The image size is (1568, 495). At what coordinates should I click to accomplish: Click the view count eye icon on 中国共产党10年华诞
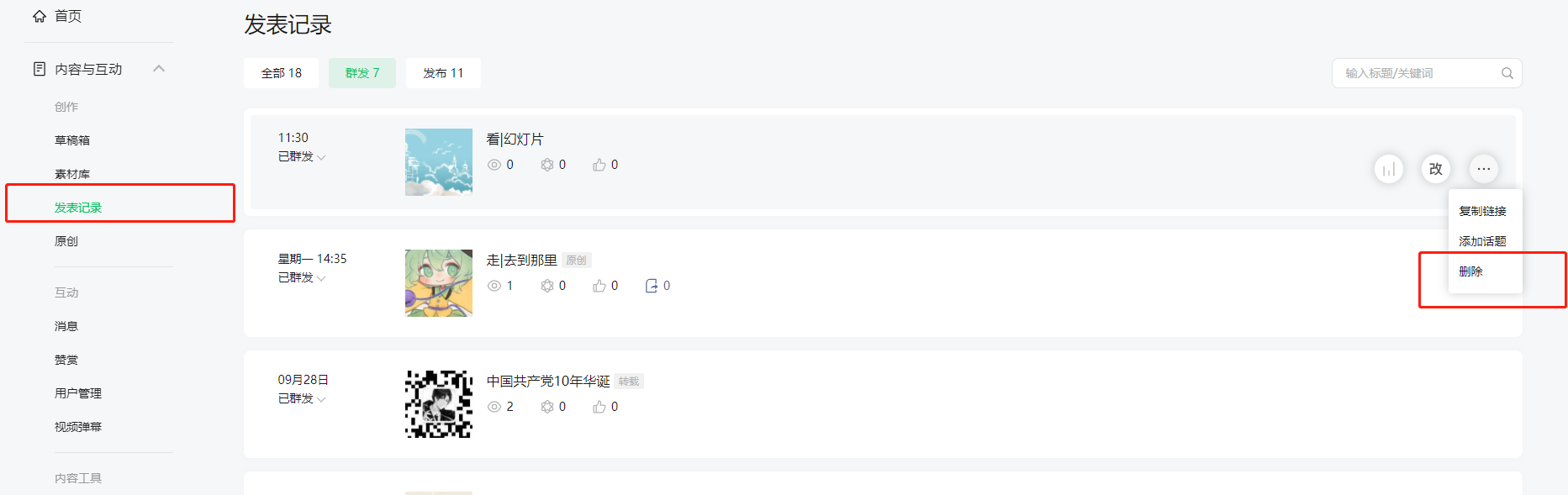(494, 407)
